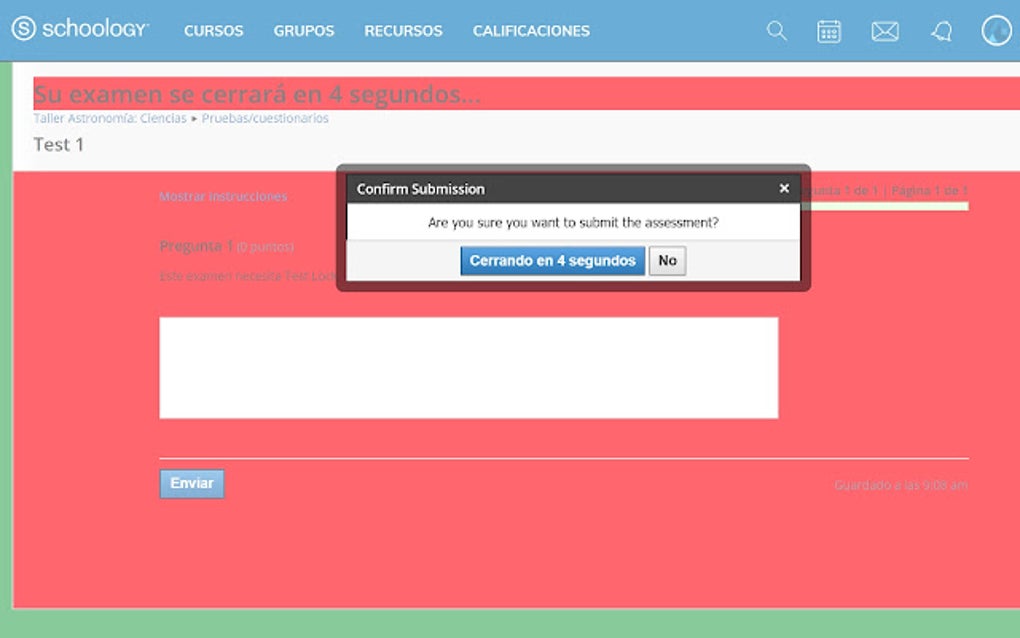Confirm submission with Cerrando en 4 segundos
This screenshot has height=638, width=1020.
click(x=552, y=260)
